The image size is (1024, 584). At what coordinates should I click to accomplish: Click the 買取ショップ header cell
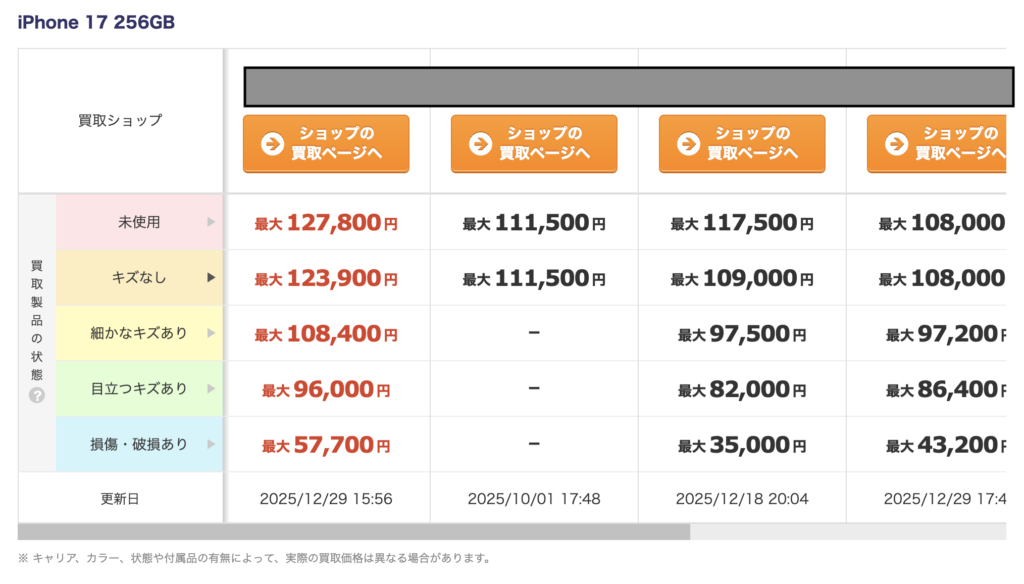(120, 121)
